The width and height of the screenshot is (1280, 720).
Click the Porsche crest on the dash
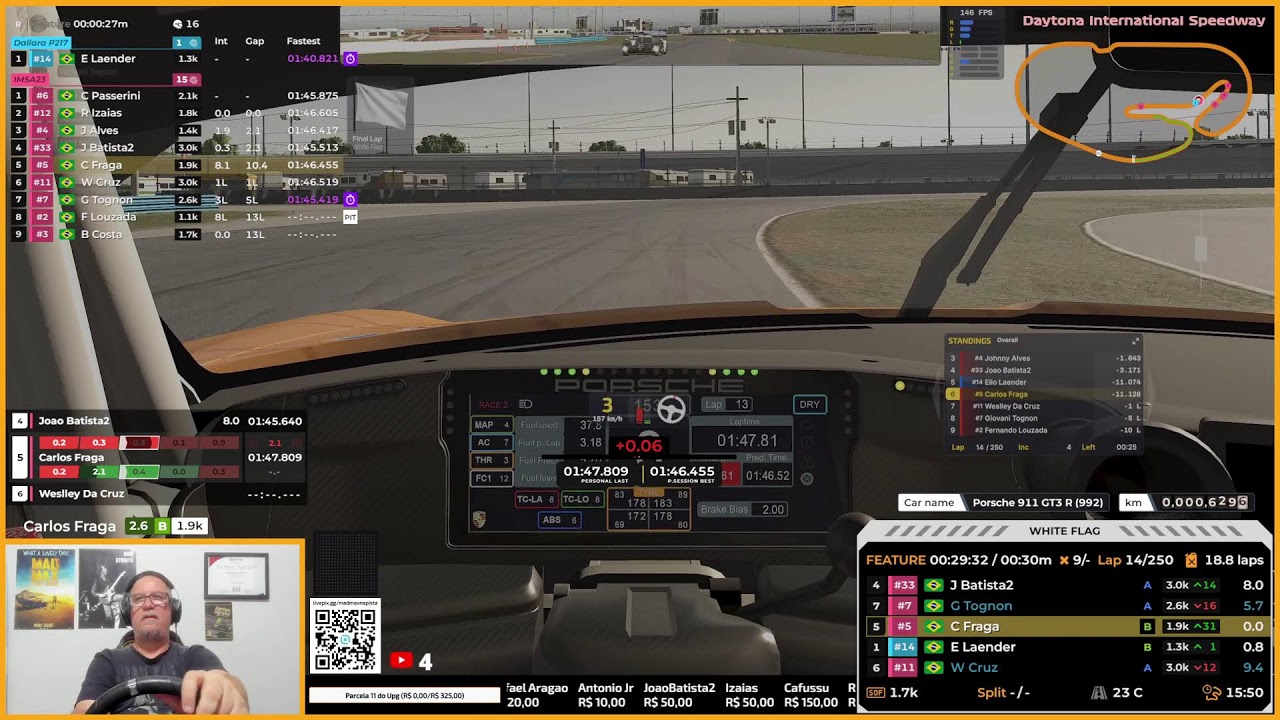coord(479,520)
